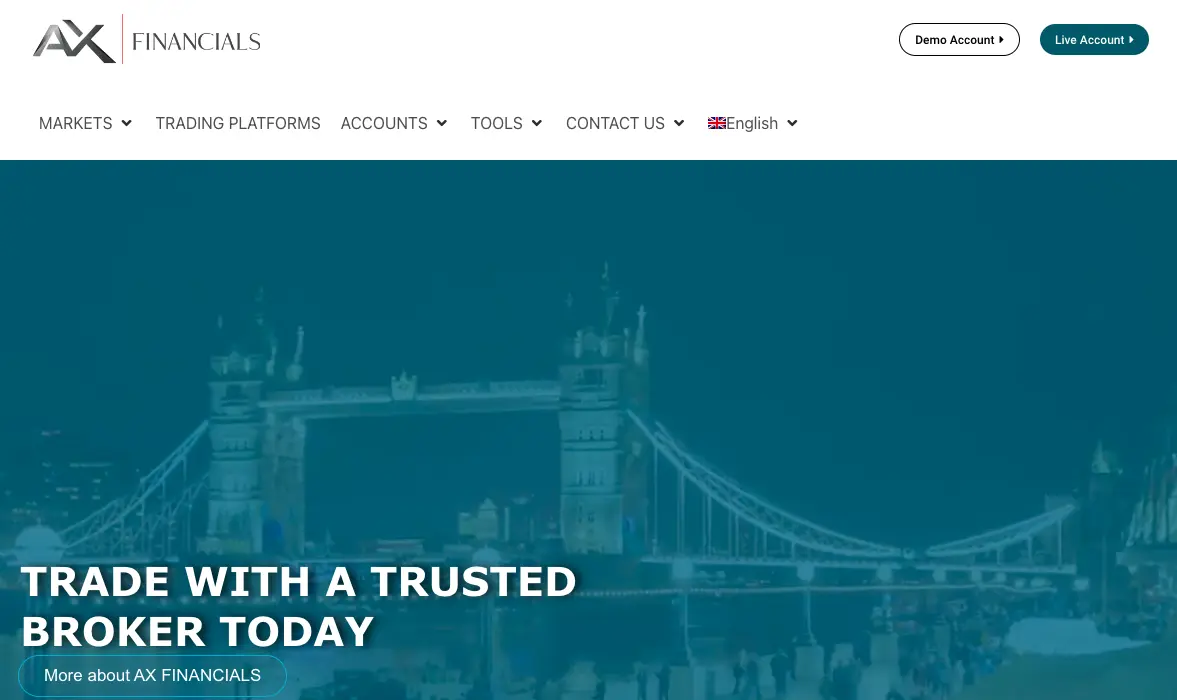
Task: Click the UK flag icon beside English
Action: [716, 123]
